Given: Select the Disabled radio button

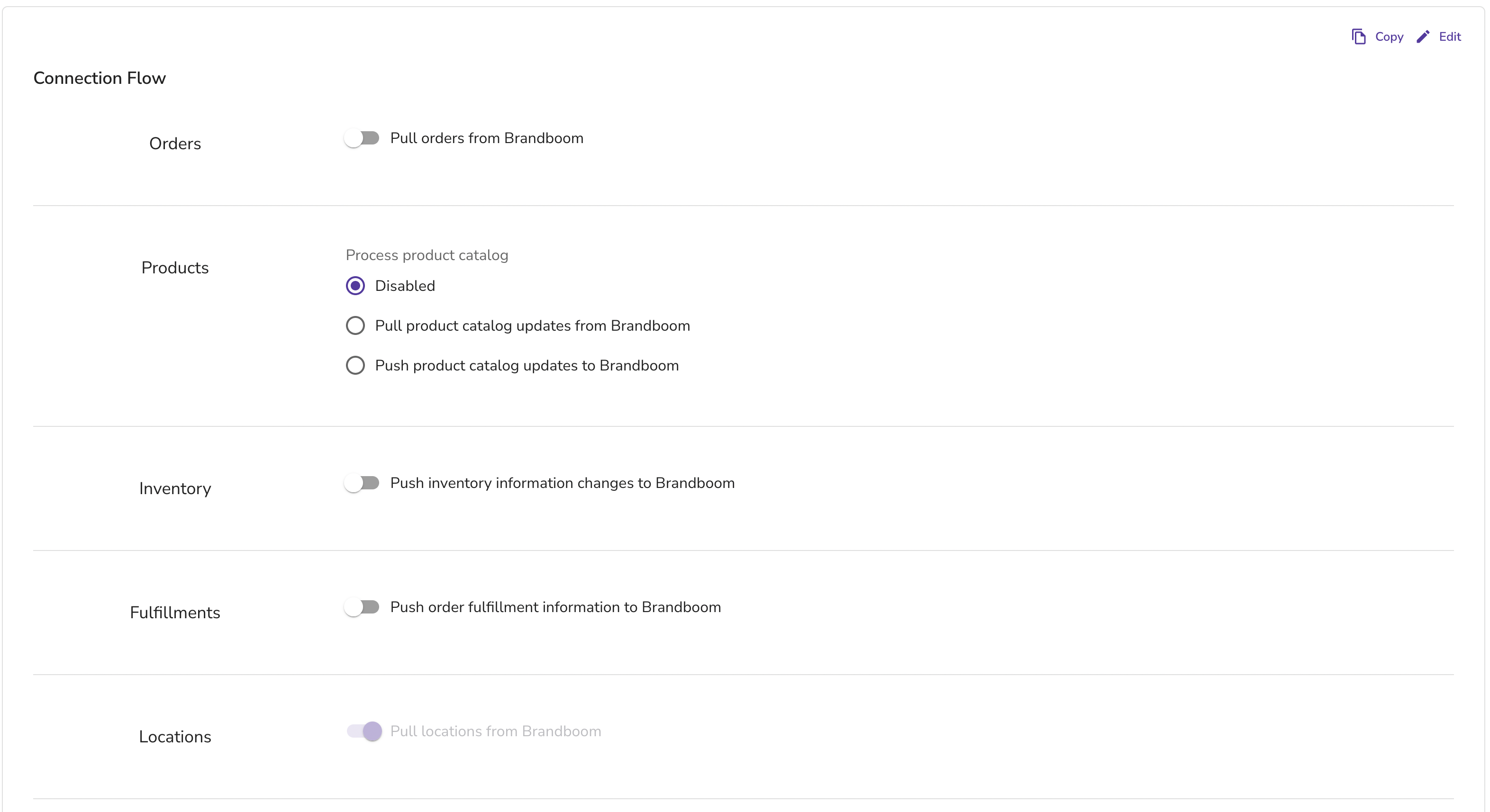Looking at the screenshot, I should pyautogui.click(x=355, y=286).
